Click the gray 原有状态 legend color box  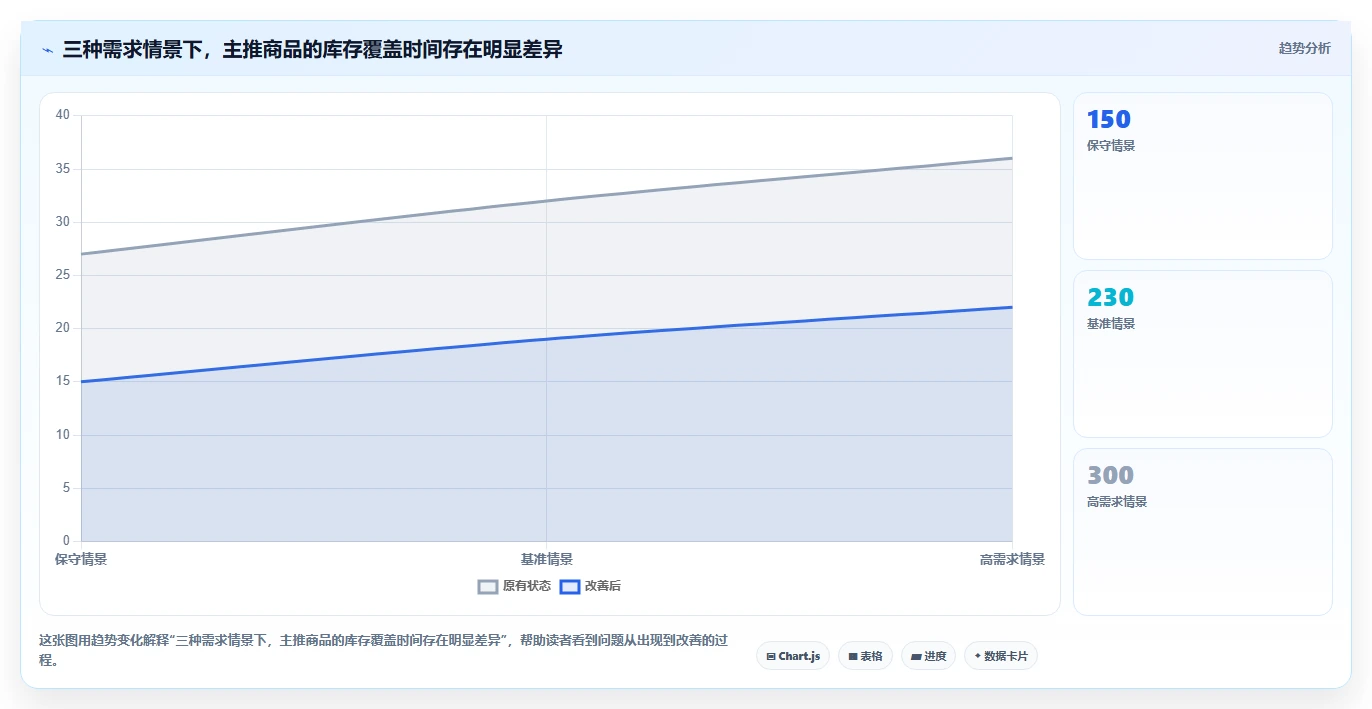coord(488,587)
